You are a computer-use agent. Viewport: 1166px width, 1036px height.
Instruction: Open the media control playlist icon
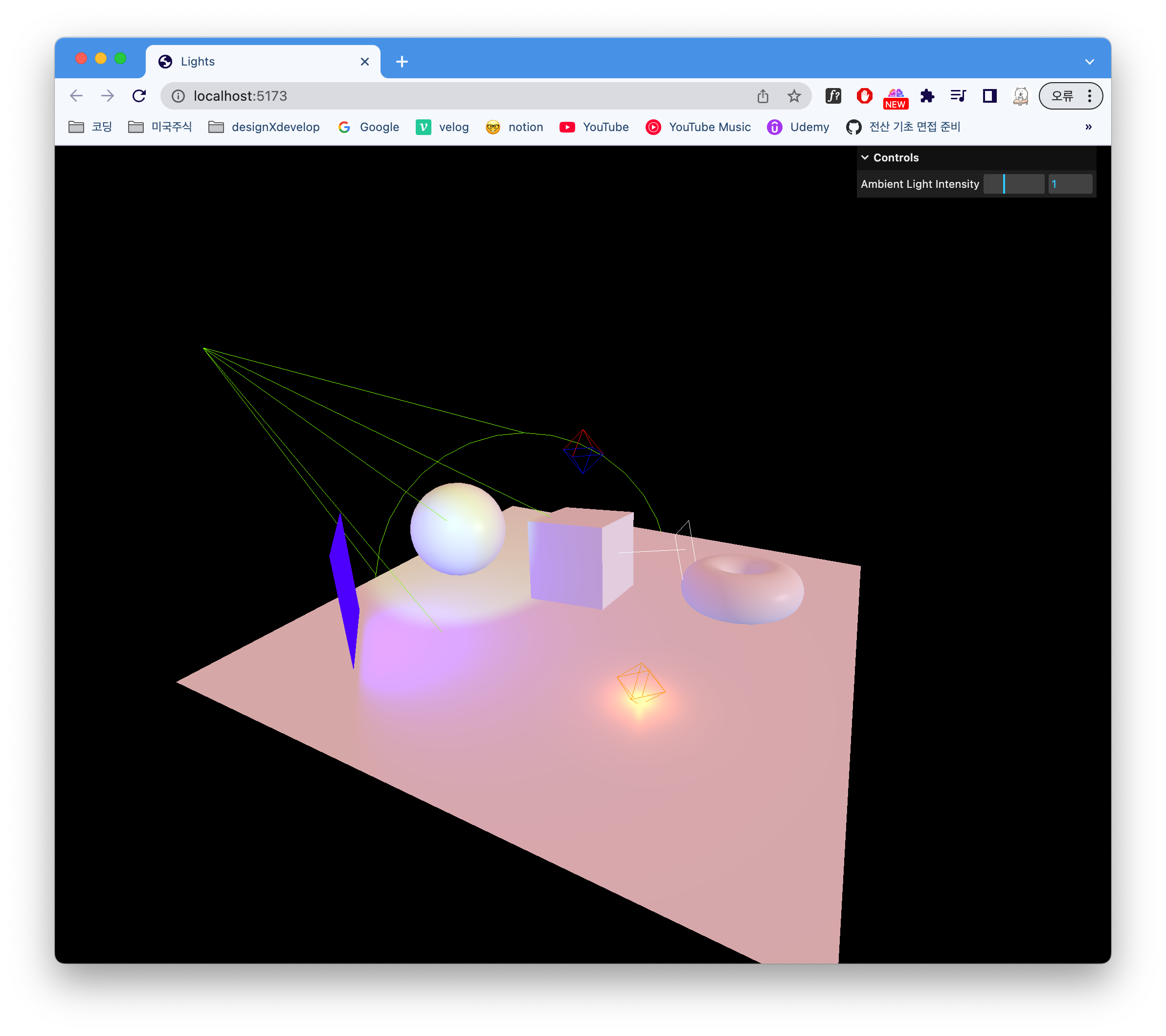(958, 96)
